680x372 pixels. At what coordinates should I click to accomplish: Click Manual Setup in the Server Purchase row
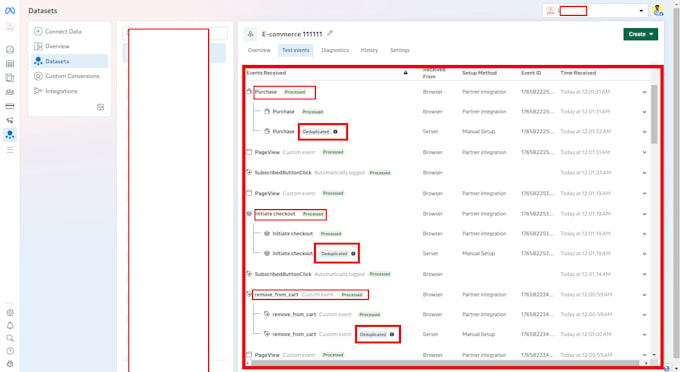[x=478, y=131]
